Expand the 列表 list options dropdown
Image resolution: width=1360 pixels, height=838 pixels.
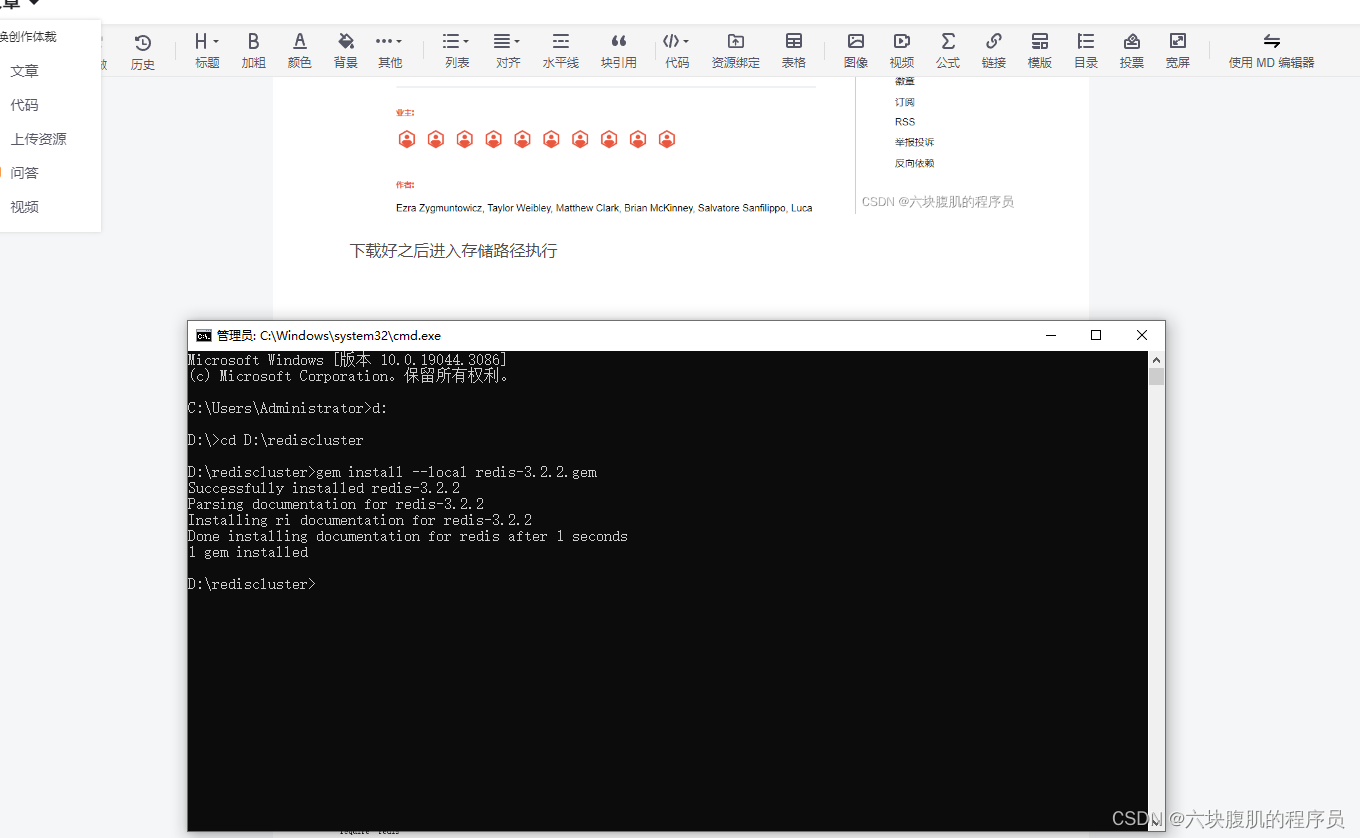(456, 48)
